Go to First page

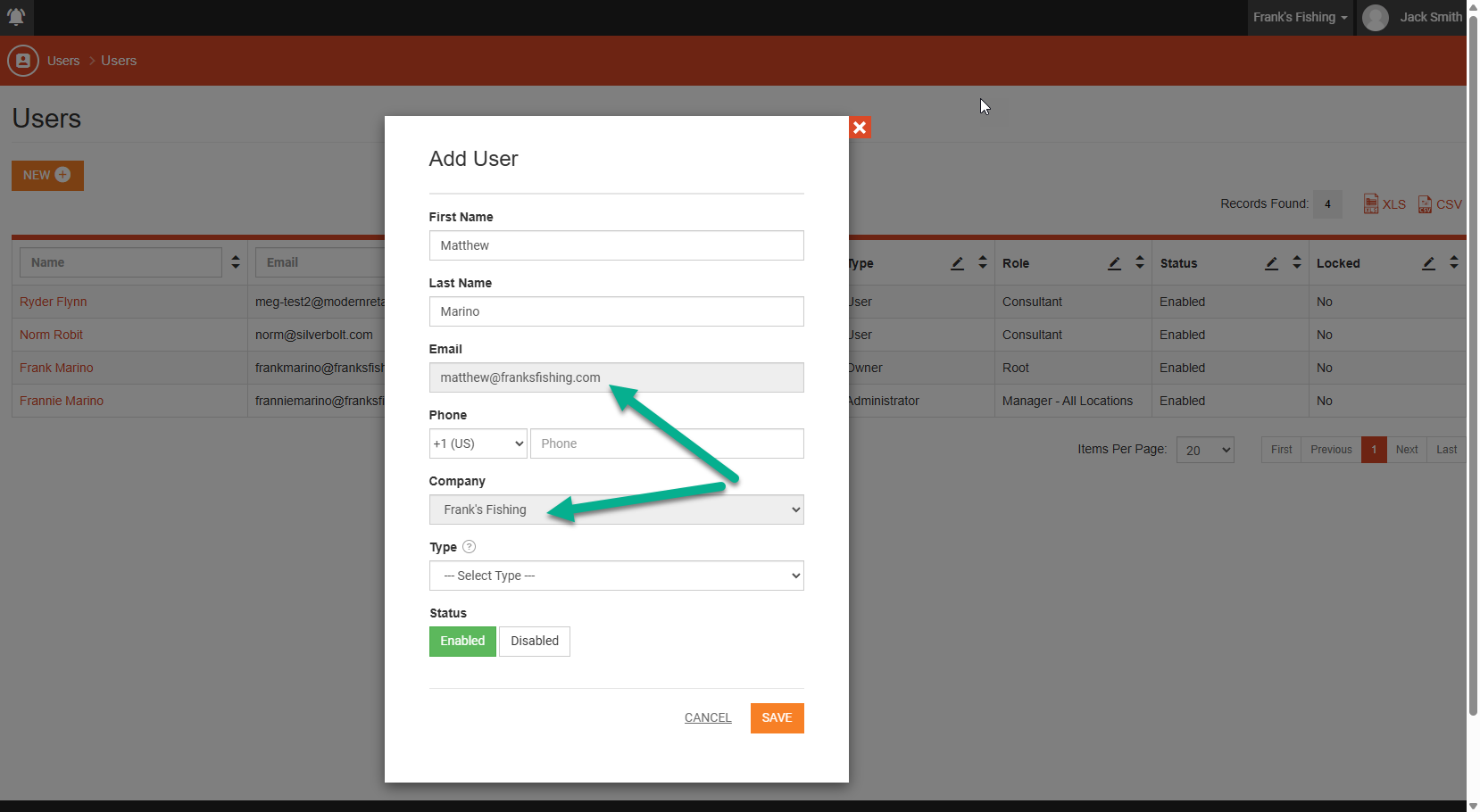pos(1281,450)
